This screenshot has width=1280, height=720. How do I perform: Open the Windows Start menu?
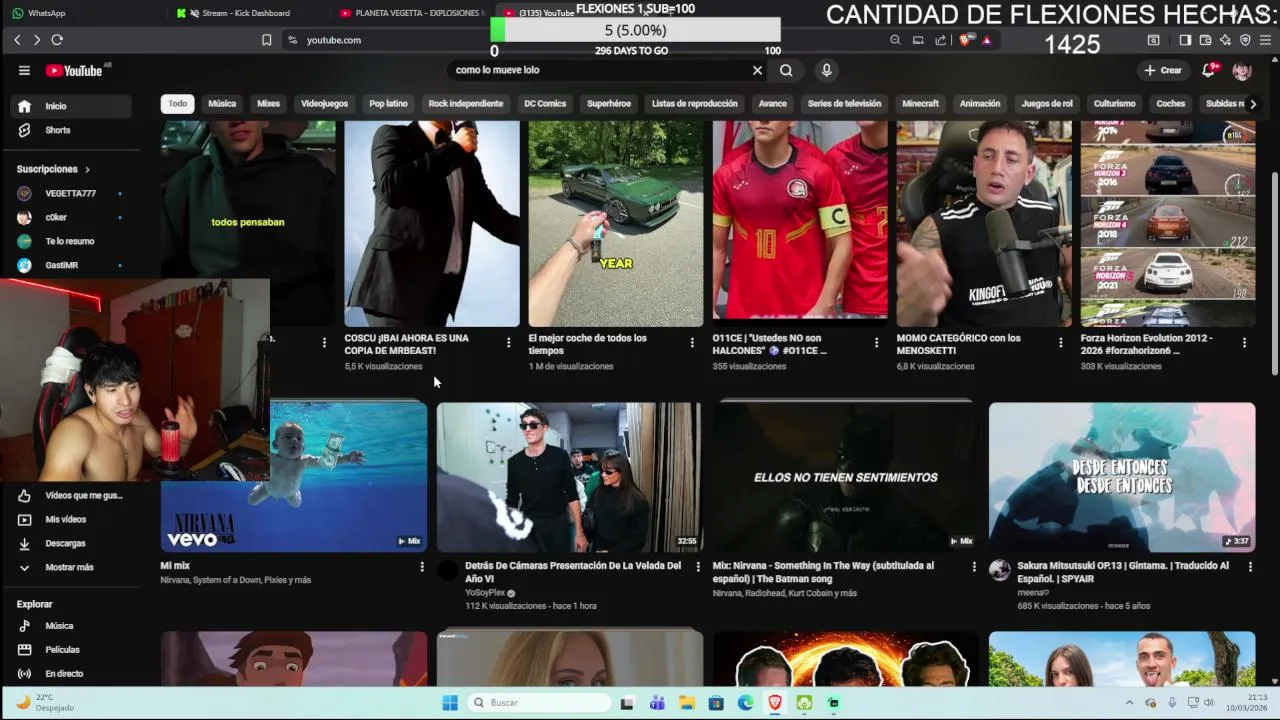(x=450, y=703)
